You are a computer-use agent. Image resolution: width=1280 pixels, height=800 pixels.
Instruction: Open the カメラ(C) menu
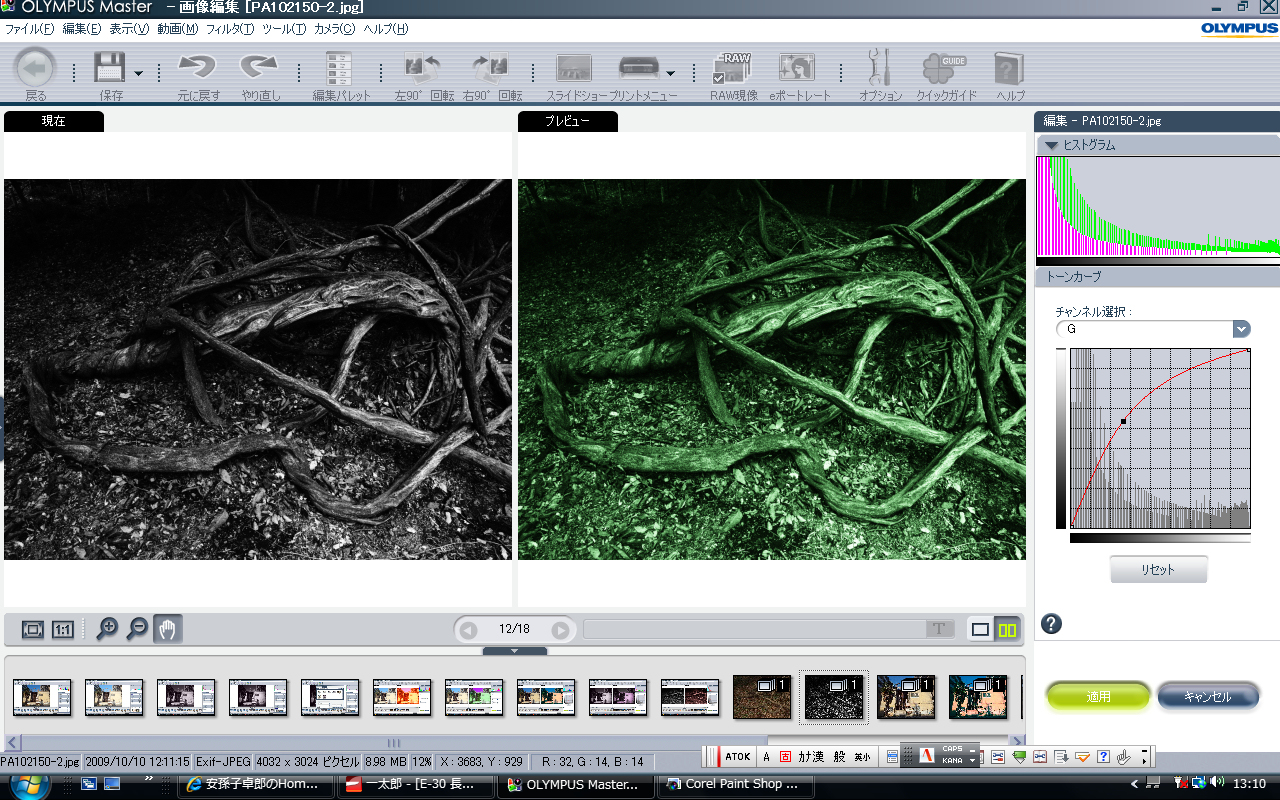[334, 29]
